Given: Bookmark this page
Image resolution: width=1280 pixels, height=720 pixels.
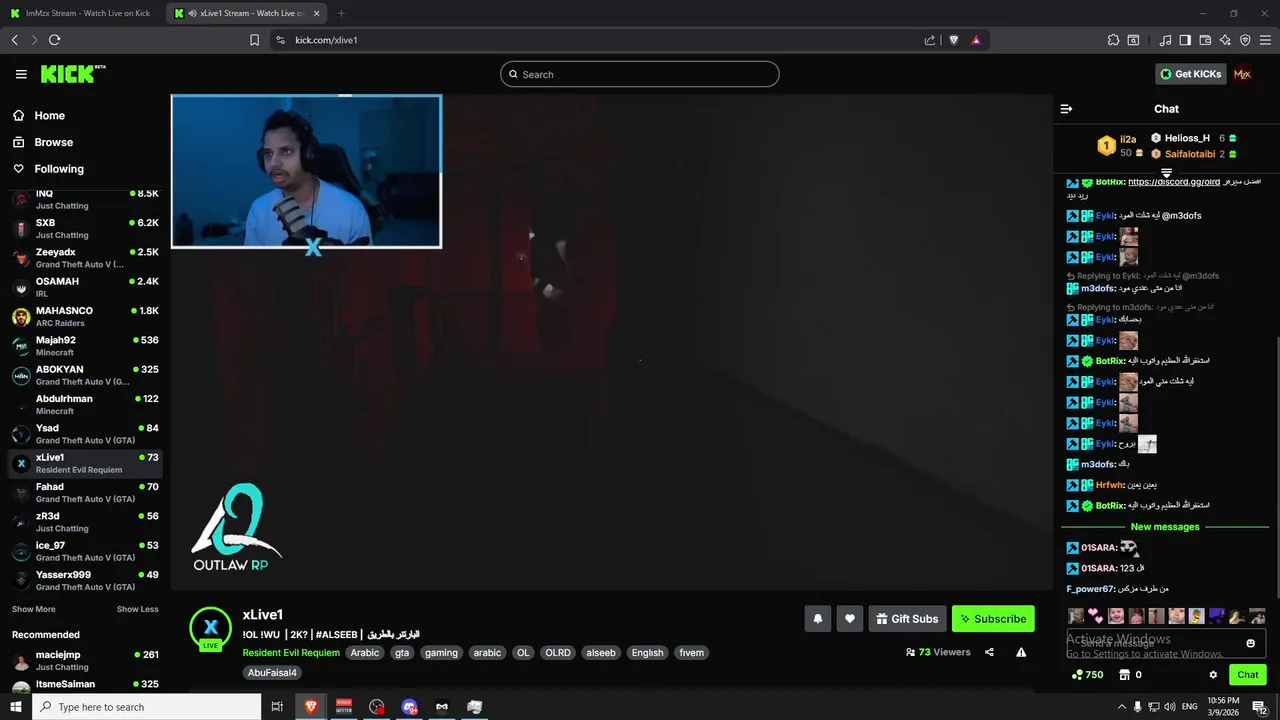Looking at the screenshot, I should coord(254,40).
